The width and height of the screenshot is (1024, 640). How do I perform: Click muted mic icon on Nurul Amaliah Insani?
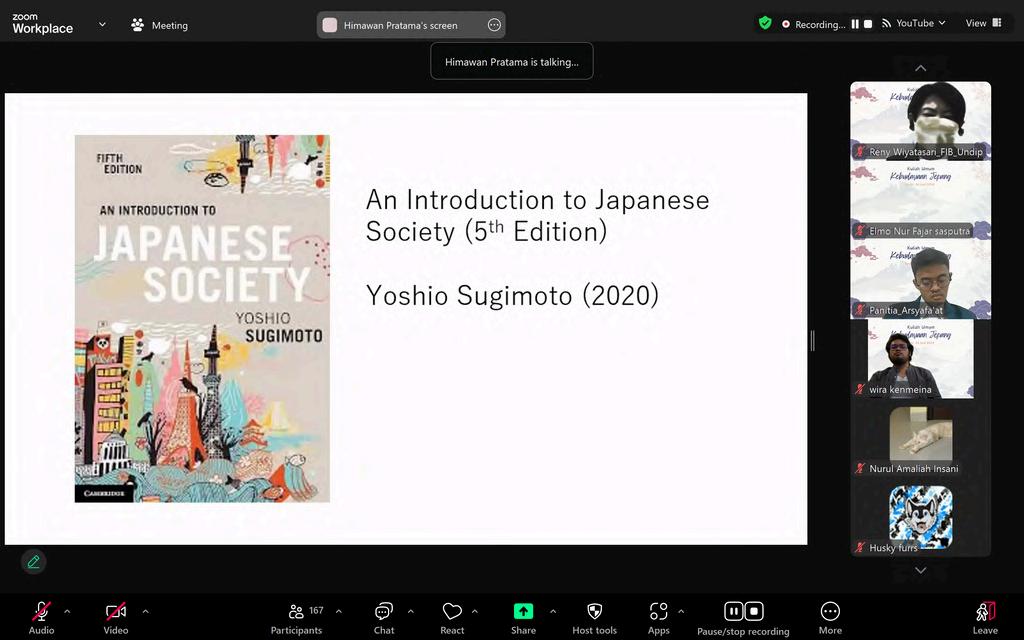[860, 468]
